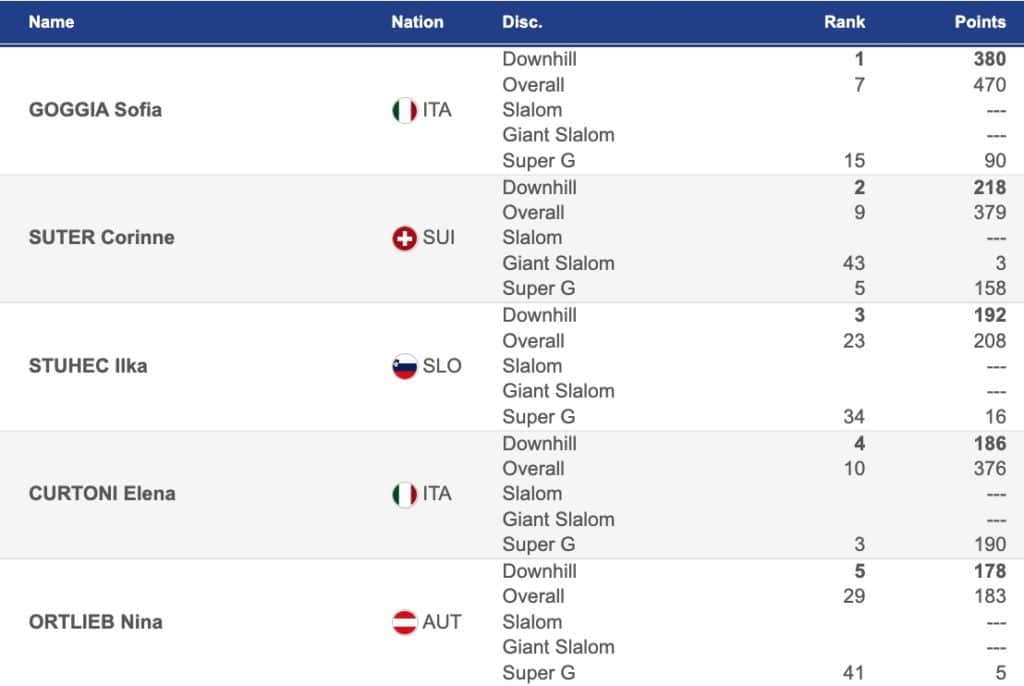Viewport: 1024px width, 686px height.
Task: Open CURTONI Elena athlete profile
Action: [x=101, y=494]
